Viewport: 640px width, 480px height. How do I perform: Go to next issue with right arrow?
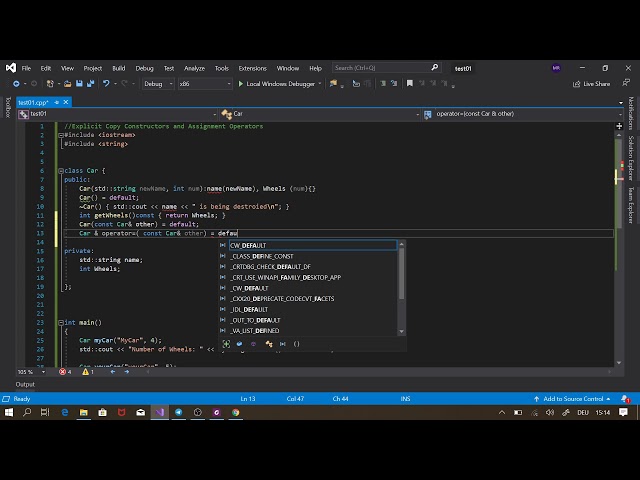pos(127,372)
